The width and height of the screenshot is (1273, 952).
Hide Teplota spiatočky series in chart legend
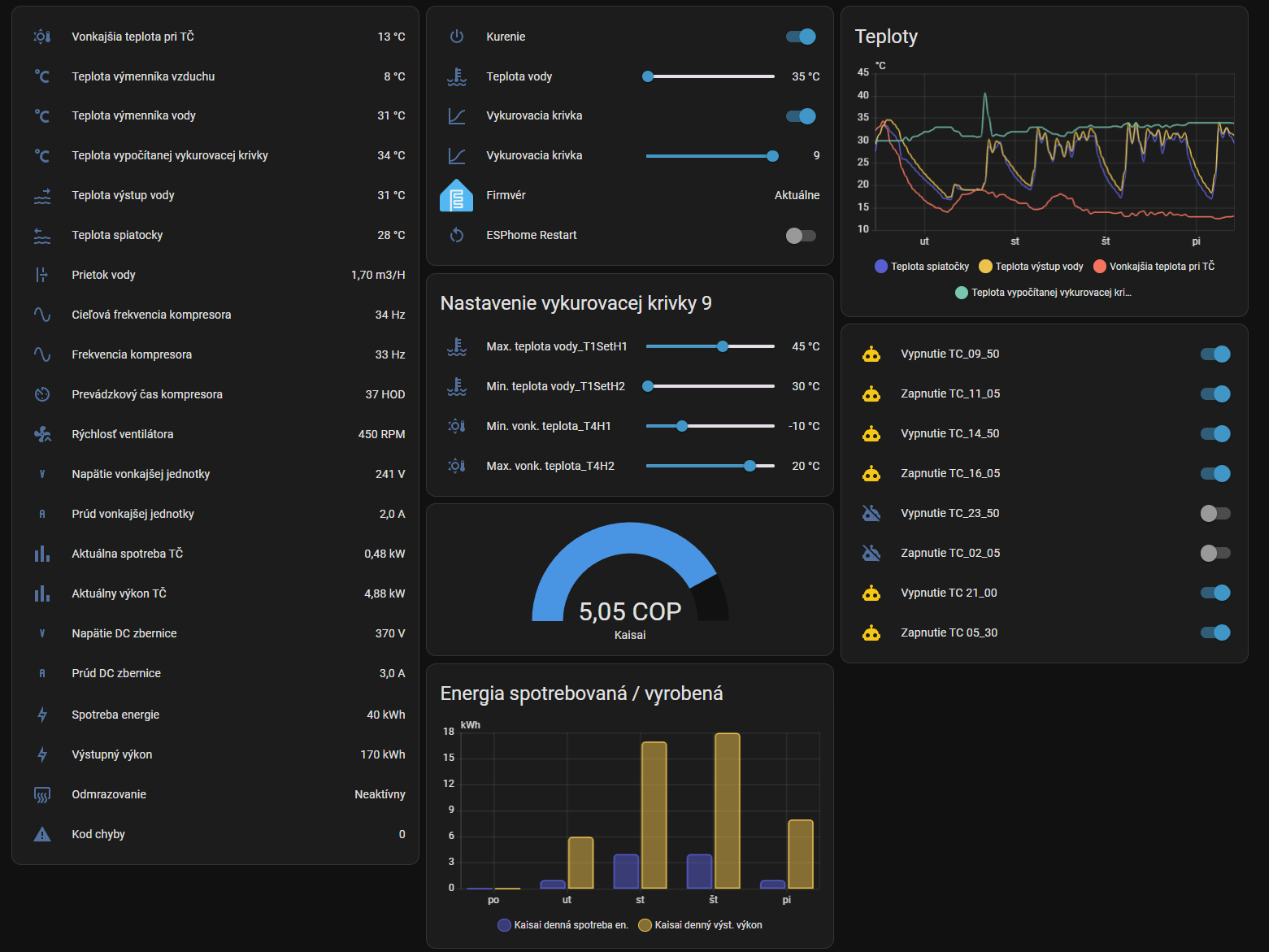click(x=922, y=267)
